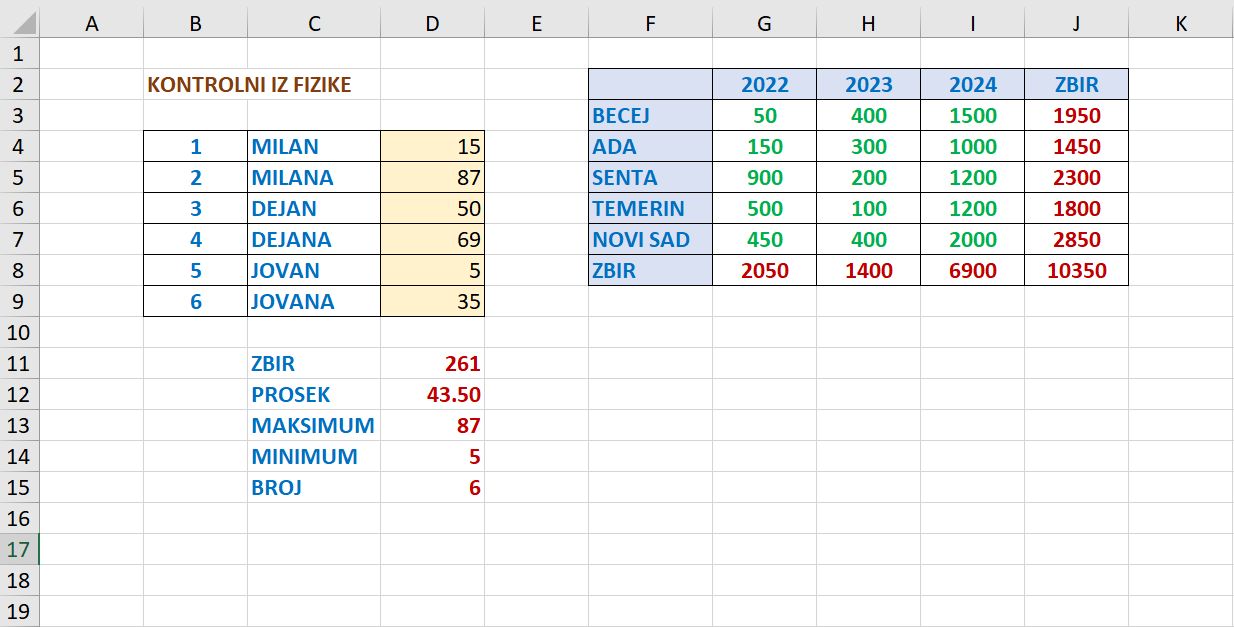Click the MAKSIMUM label cell

tap(313, 426)
